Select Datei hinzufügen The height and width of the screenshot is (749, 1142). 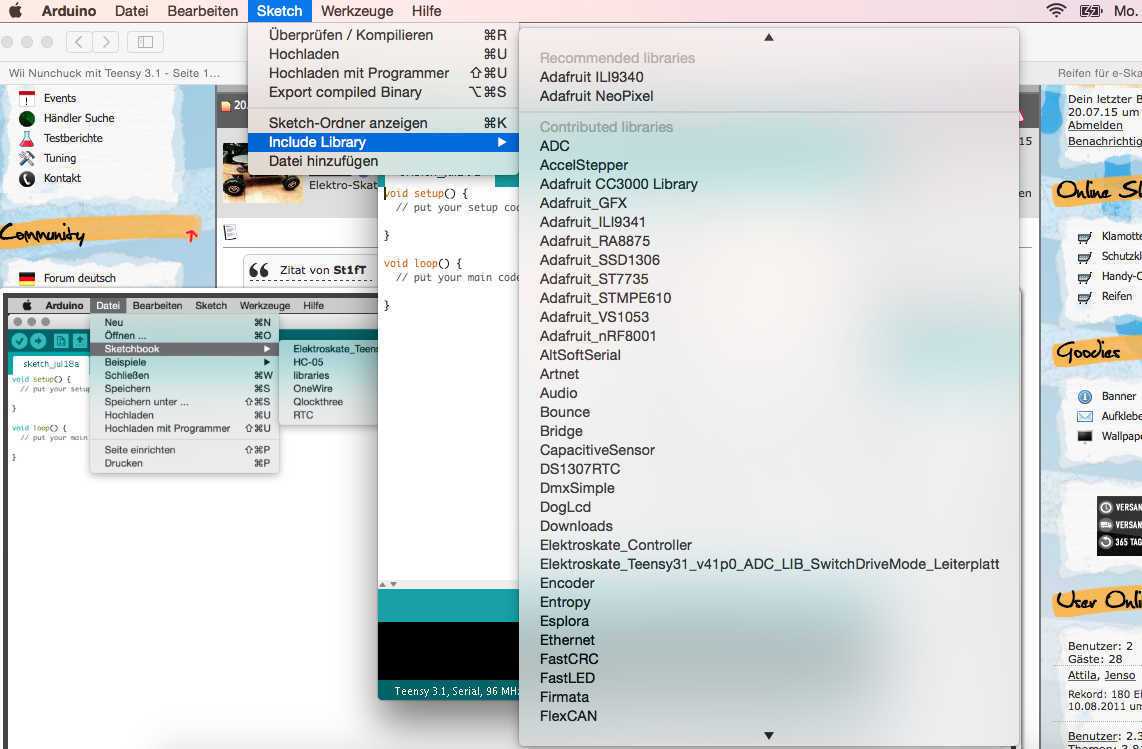click(x=383, y=161)
